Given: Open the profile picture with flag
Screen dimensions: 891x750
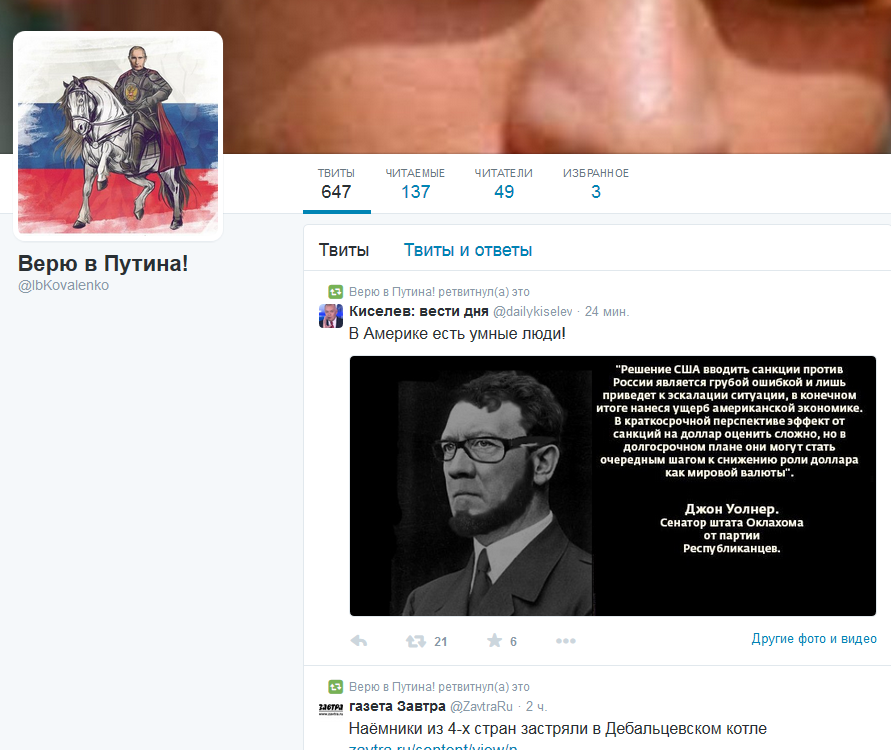Looking at the screenshot, I should (118, 136).
